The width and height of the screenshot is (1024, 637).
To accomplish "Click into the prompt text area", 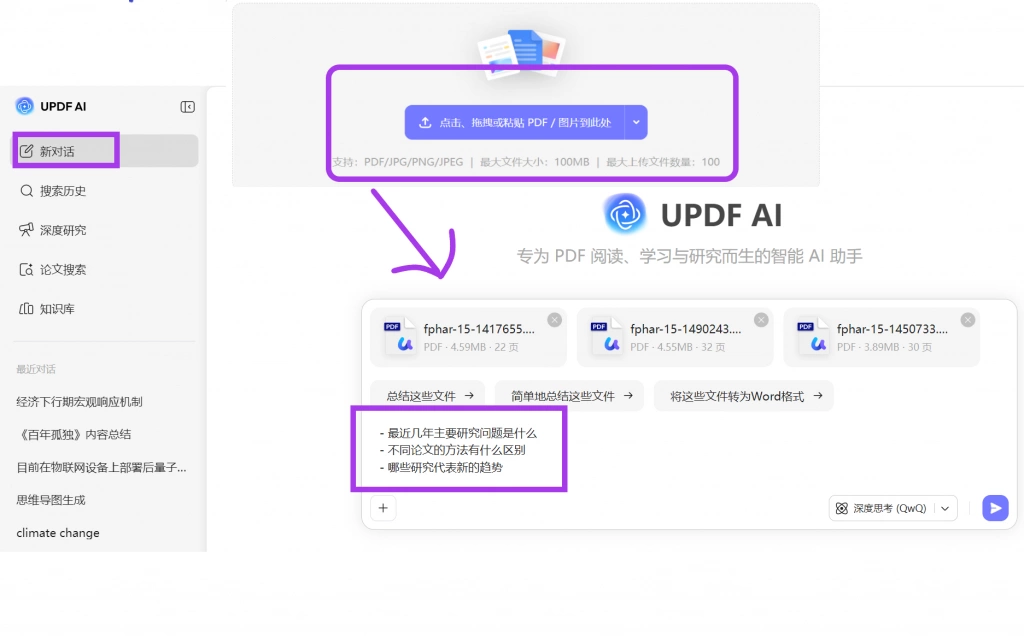I will pyautogui.click(x=689, y=451).
